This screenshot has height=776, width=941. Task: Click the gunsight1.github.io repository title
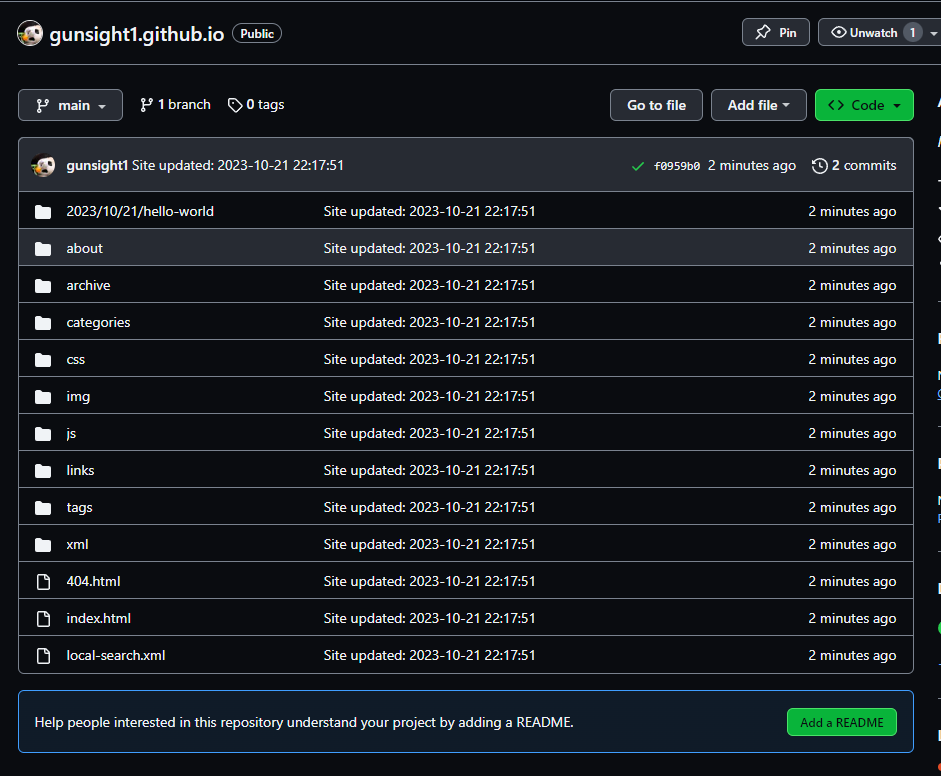tap(137, 34)
